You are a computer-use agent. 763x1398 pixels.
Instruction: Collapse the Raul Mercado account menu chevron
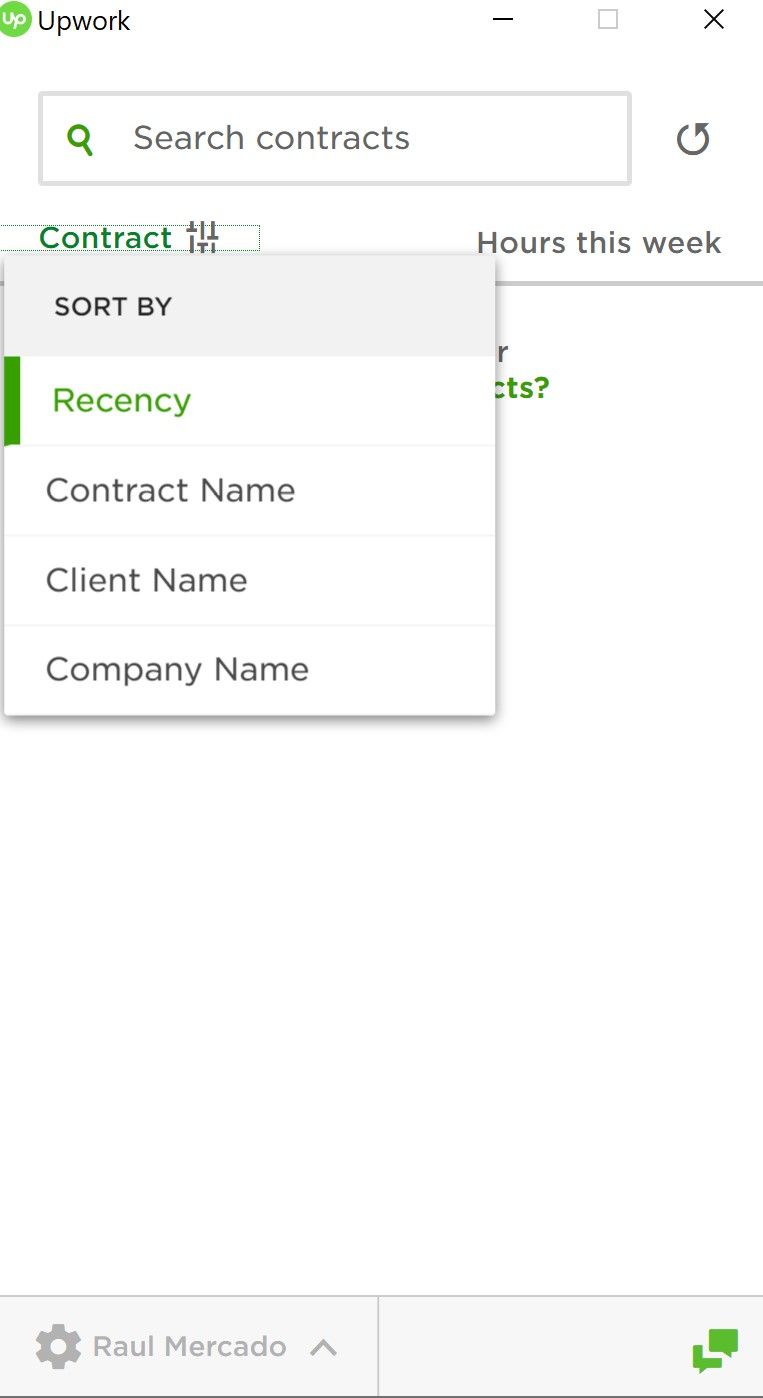tap(322, 1347)
